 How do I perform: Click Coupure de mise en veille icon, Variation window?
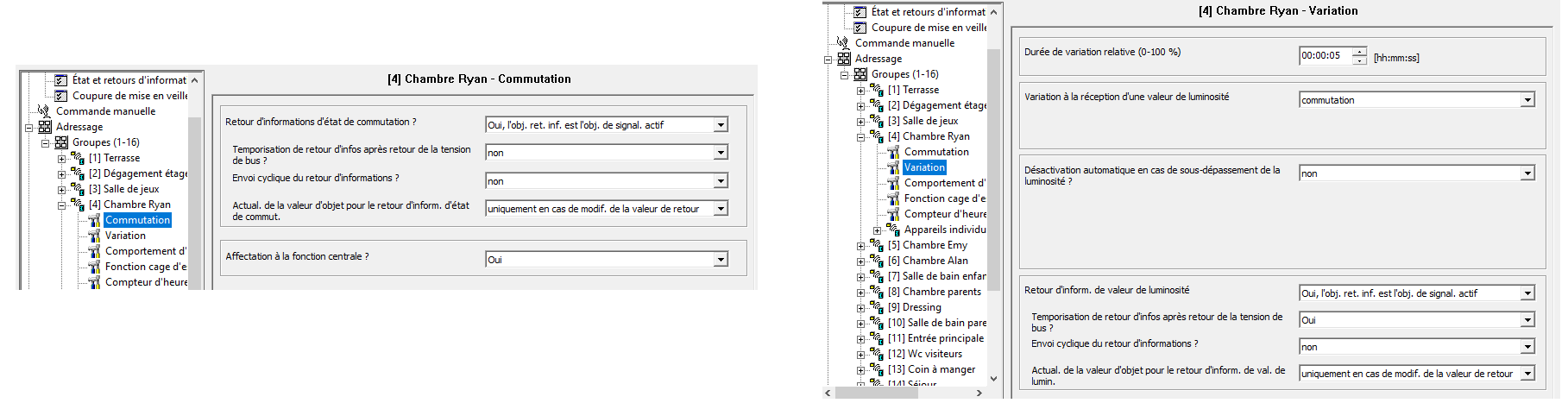(x=860, y=28)
